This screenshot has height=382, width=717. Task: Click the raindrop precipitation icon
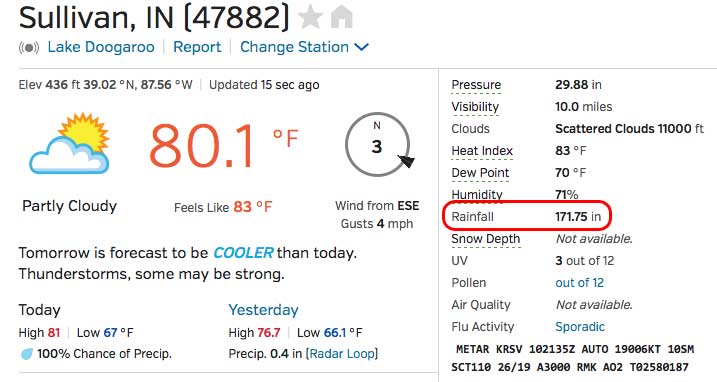(27, 354)
